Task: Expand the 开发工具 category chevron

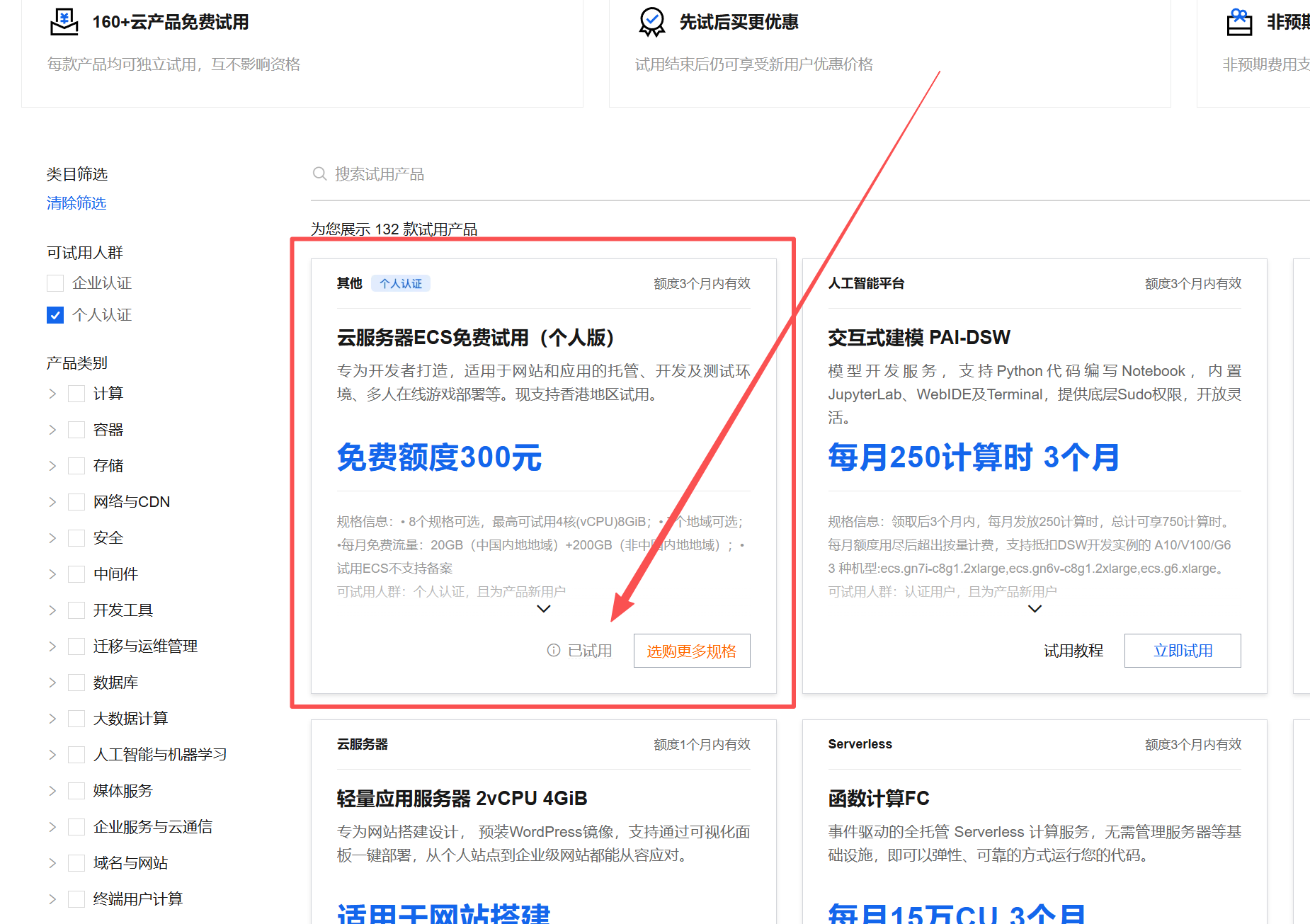Action: click(x=52, y=610)
